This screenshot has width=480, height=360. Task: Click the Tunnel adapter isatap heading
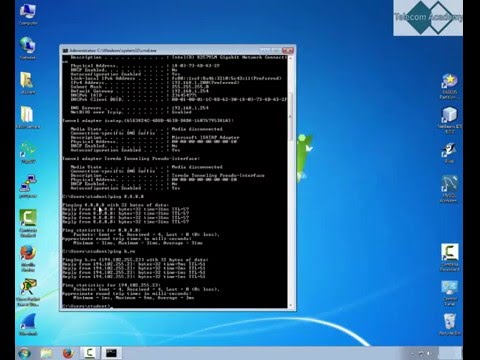coord(148,120)
